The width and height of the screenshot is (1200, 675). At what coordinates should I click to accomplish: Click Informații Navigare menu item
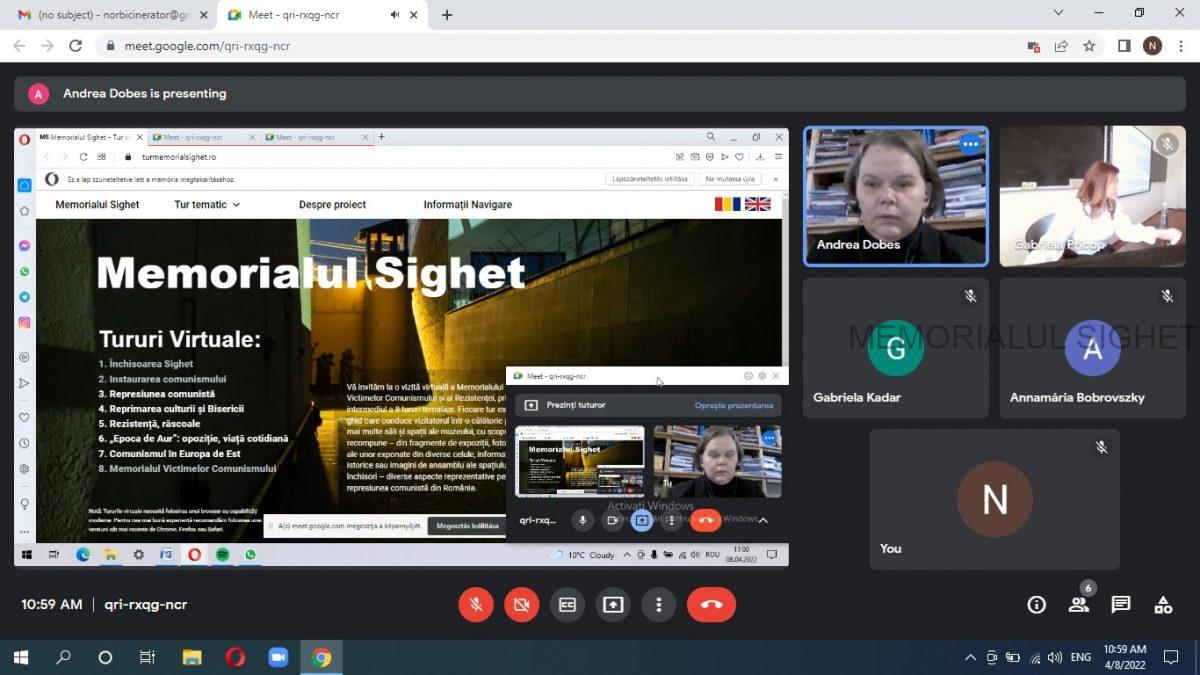pyautogui.click(x=467, y=204)
